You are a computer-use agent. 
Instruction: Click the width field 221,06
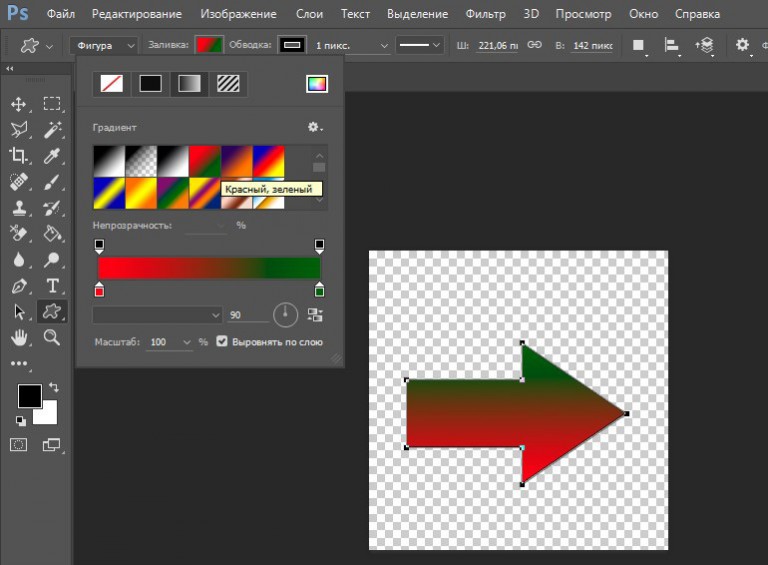click(x=498, y=46)
